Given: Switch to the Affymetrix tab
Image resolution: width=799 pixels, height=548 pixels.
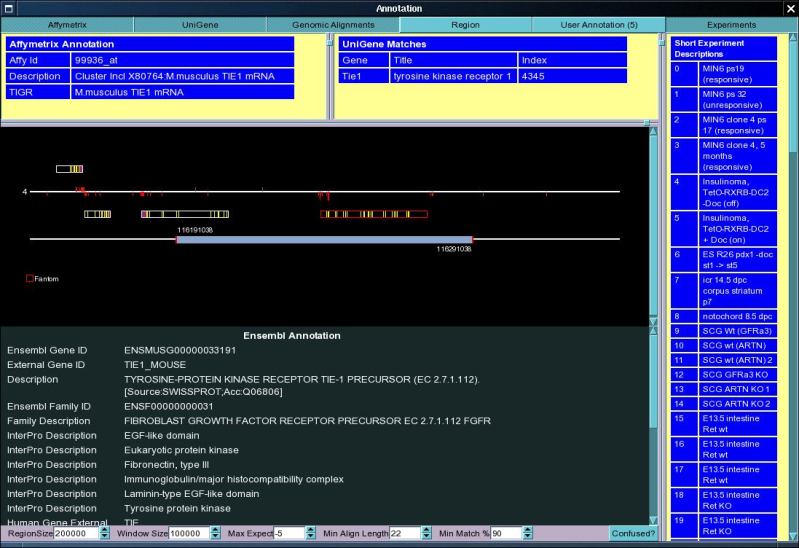Looking at the screenshot, I should pos(67,24).
